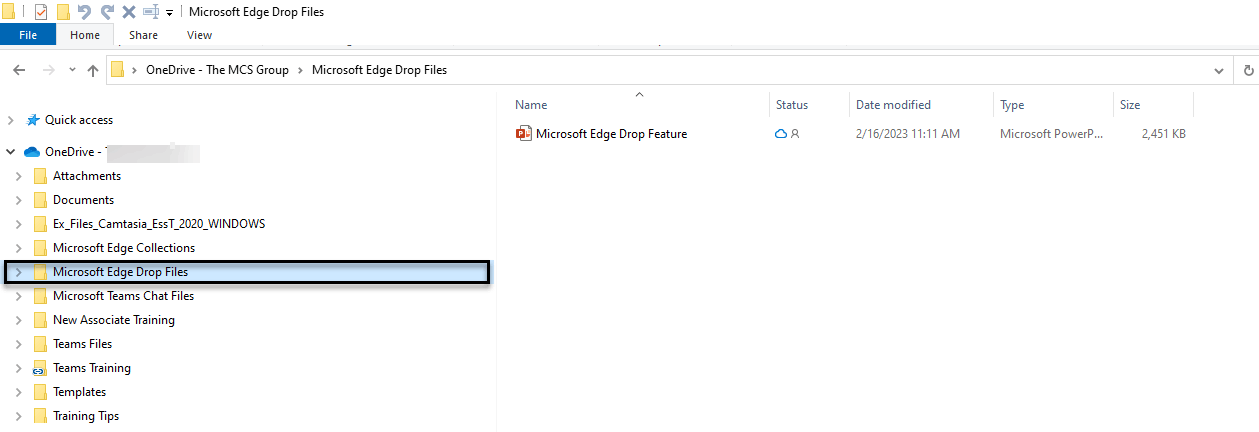Click the Rename icon in title bar
Viewport: 1259px width, 432px height.
point(151,12)
